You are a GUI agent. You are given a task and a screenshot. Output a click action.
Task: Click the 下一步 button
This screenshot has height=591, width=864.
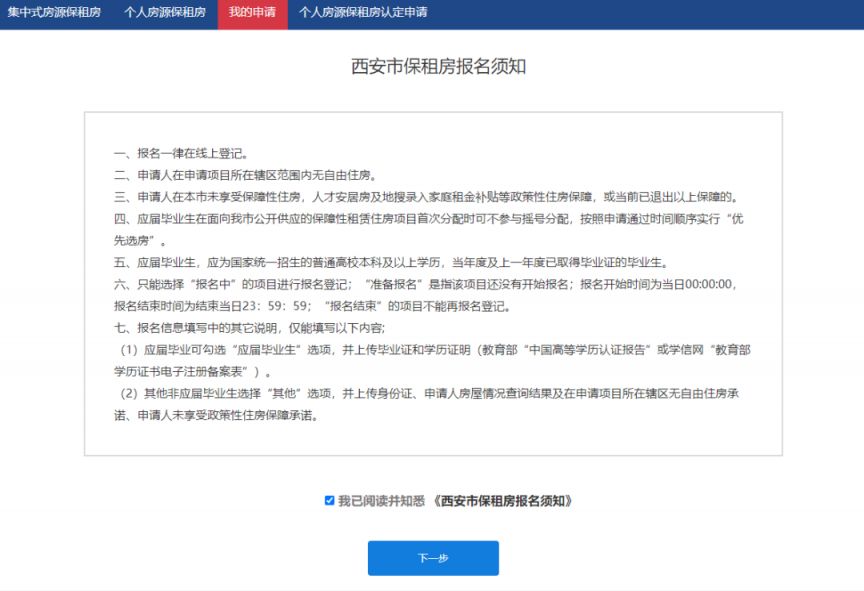coord(433,558)
